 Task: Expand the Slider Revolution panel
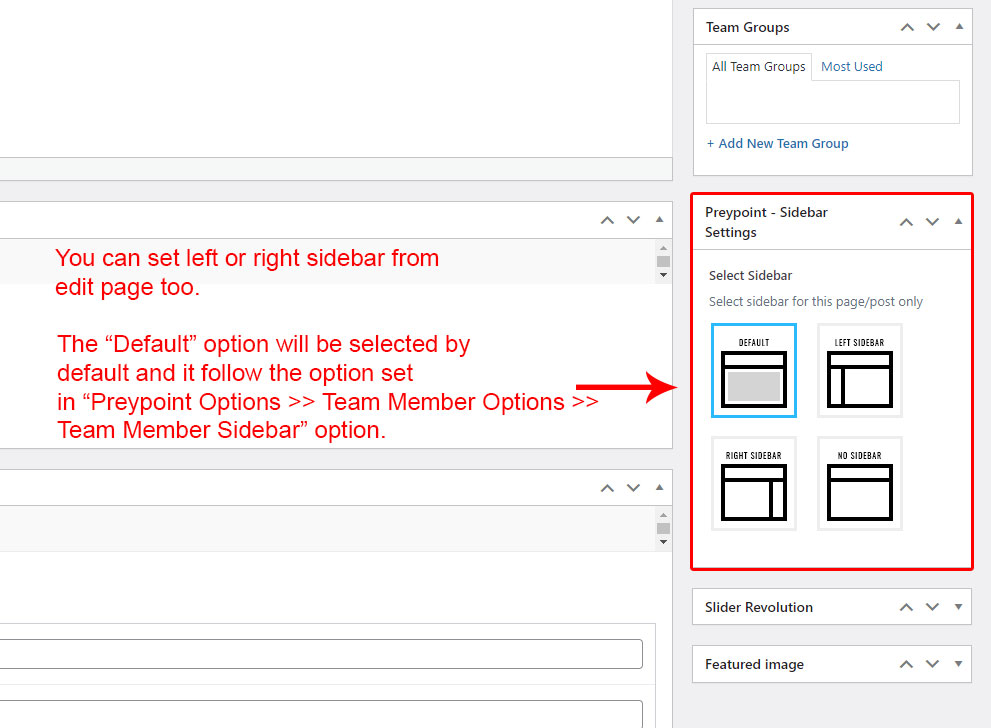[959, 607]
